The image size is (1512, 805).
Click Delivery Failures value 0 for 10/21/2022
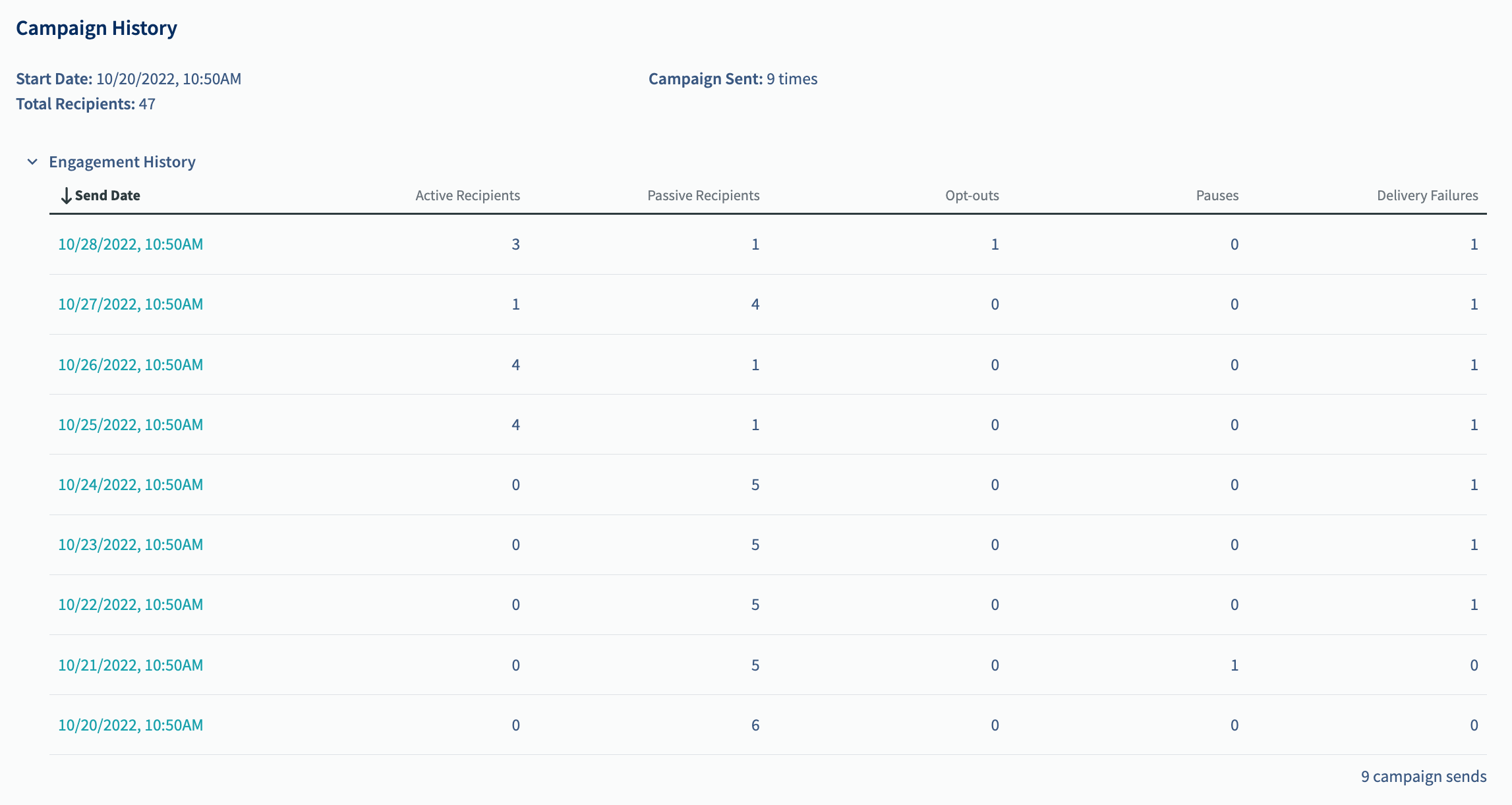(1474, 665)
